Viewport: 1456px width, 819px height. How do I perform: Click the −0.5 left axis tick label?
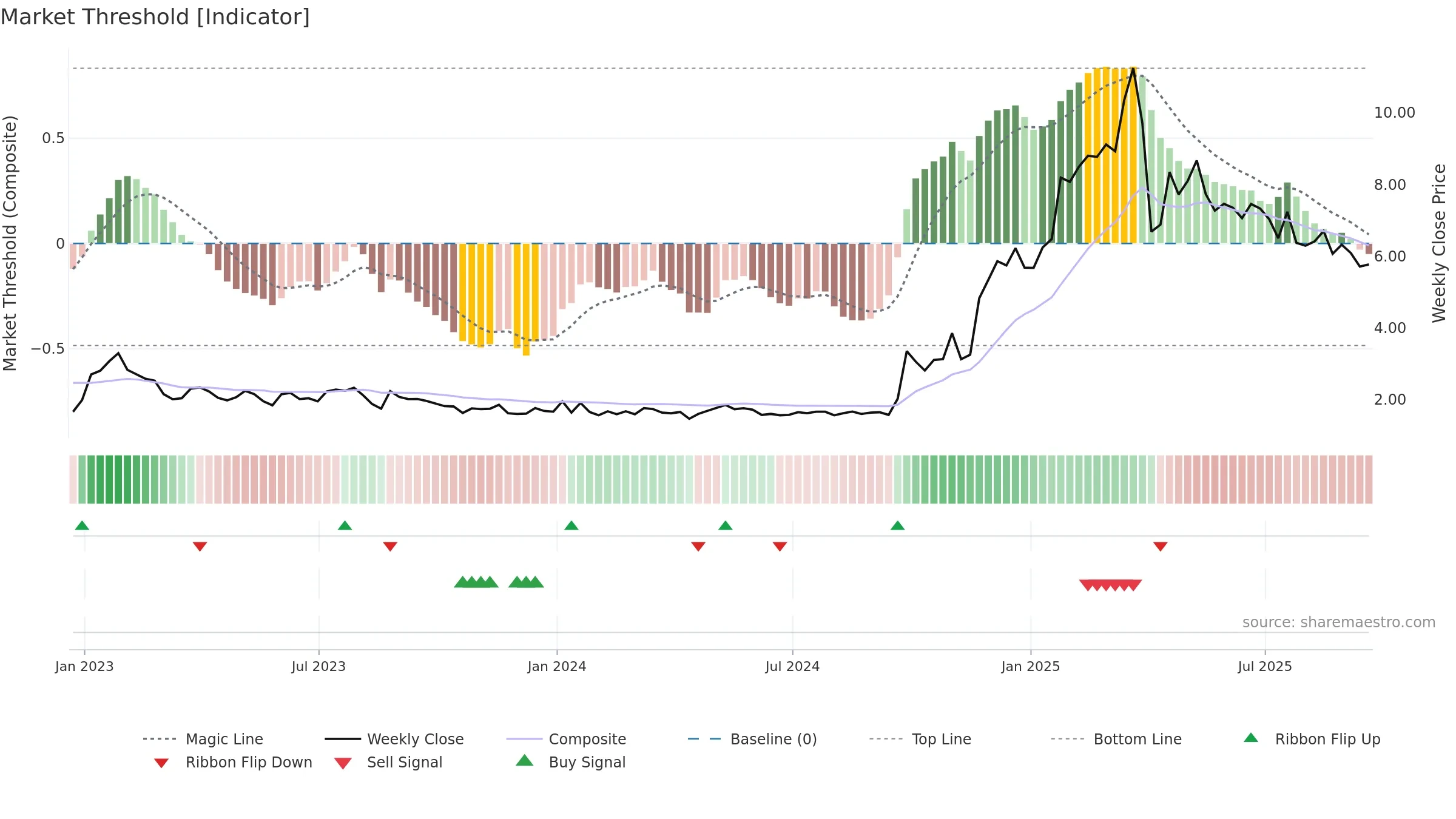point(48,349)
